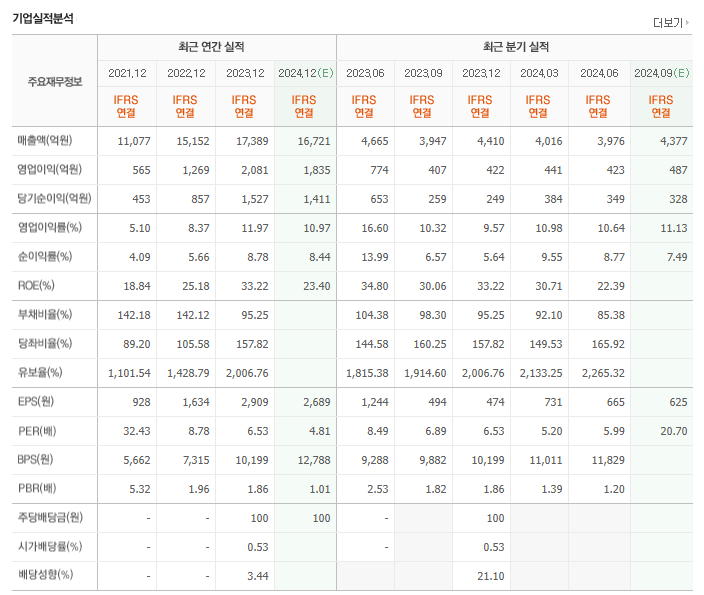The height and width of the screenshot is (595, 704).
Task: Click the 2024.12(E) estimate column header
Action: [306, 73]
